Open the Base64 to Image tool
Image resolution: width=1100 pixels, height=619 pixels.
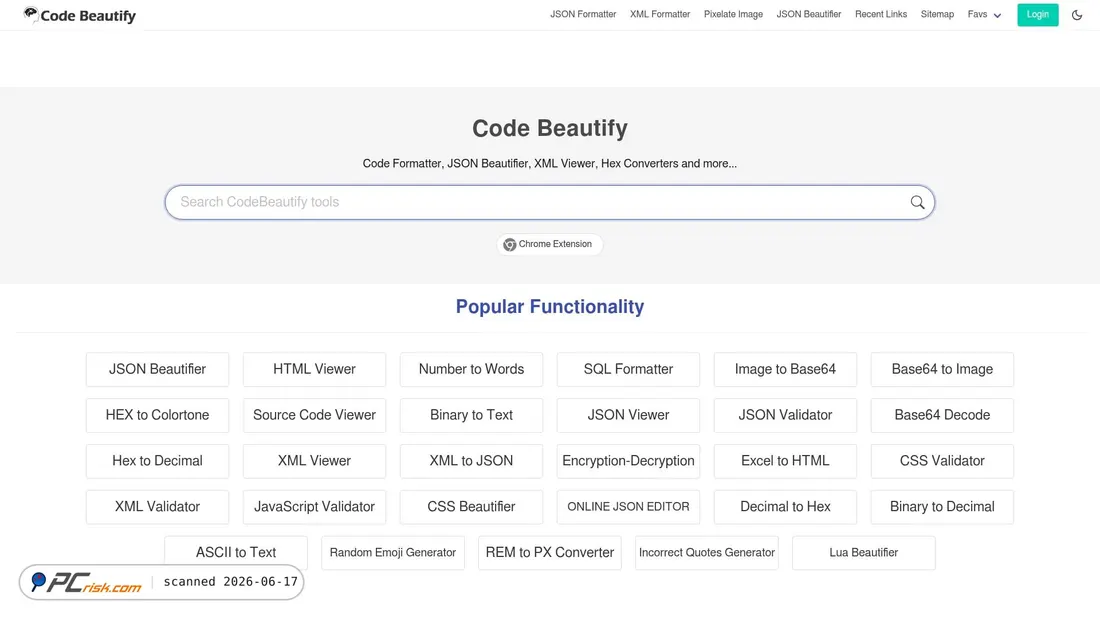coord(942,369)
